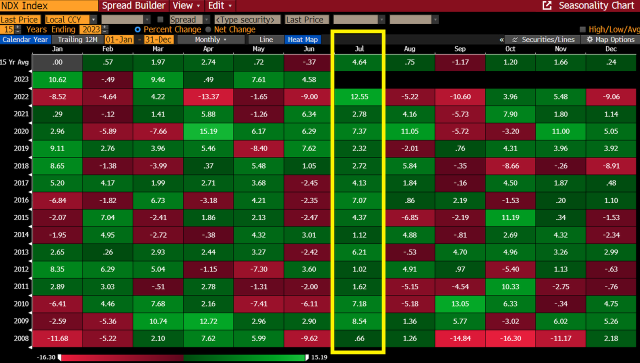This screenshot has width=640, height=363.
Task: Open the Edit menu
Action: [x=220, y=6]
